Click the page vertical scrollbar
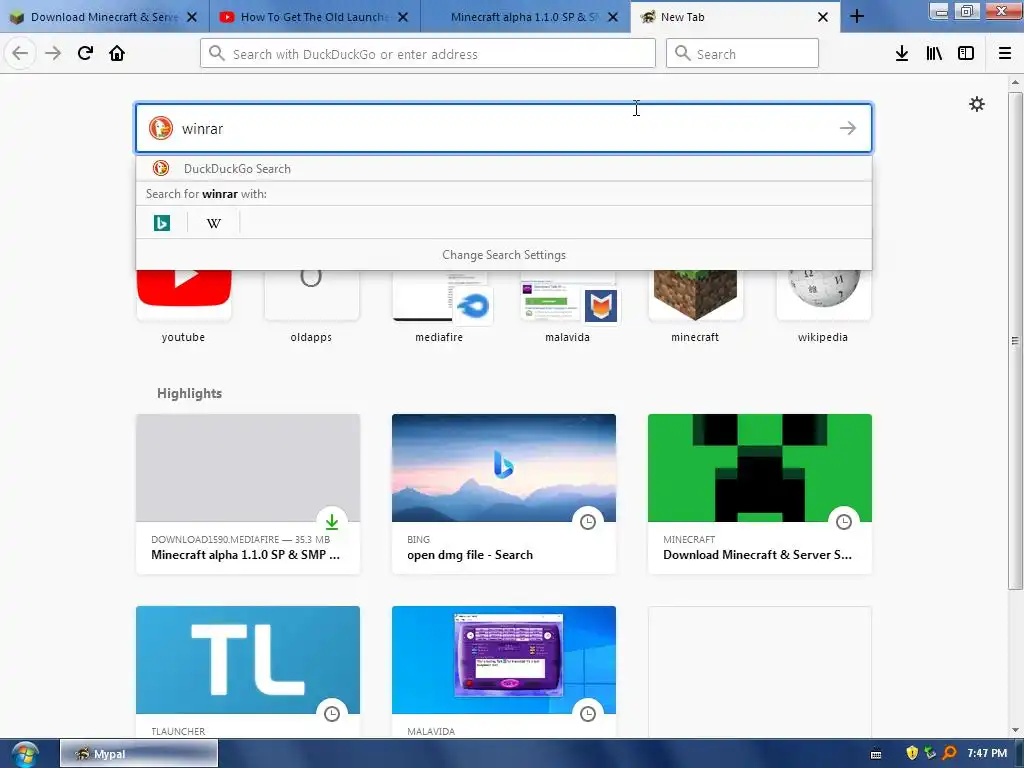This screenshot has height=768, width=1024. pos(1015,340)
